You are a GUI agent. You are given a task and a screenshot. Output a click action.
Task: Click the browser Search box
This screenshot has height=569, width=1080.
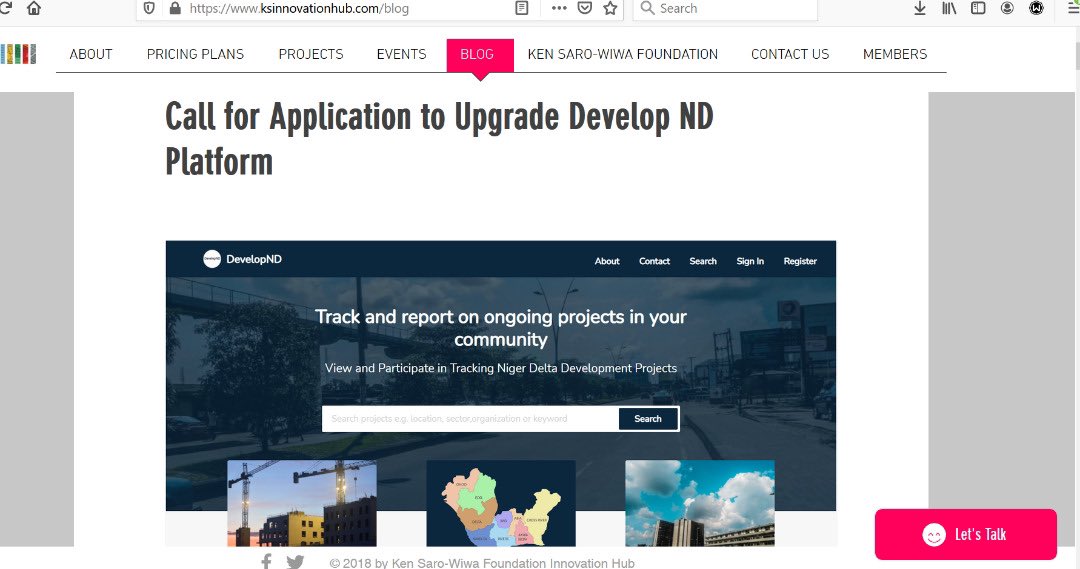pyautogui.click(x=725, y=8)
